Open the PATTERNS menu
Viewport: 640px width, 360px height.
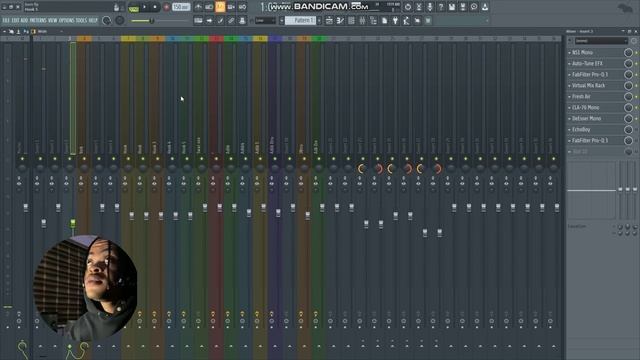click(x=38, y=20)
